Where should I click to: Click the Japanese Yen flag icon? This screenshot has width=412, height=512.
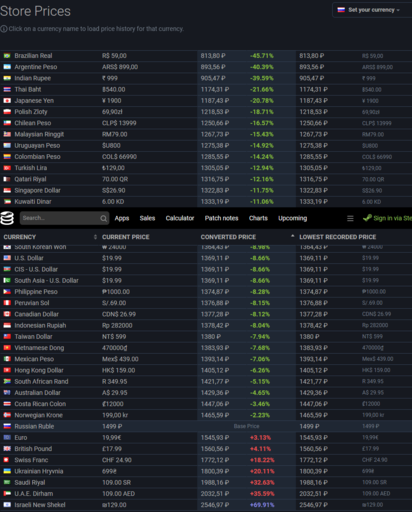tap(7, 101)
